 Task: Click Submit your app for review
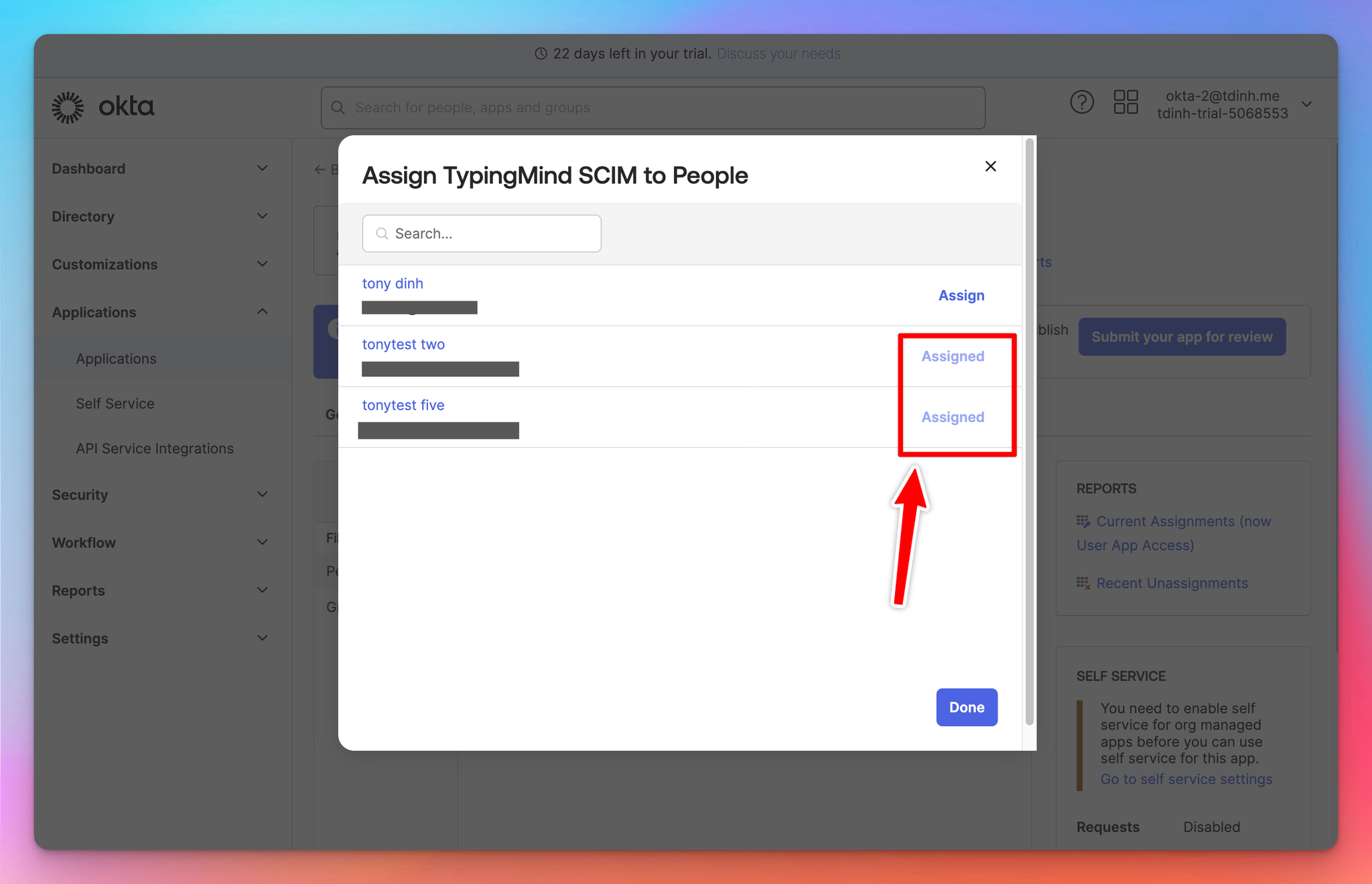click(x=1182, y=337)
